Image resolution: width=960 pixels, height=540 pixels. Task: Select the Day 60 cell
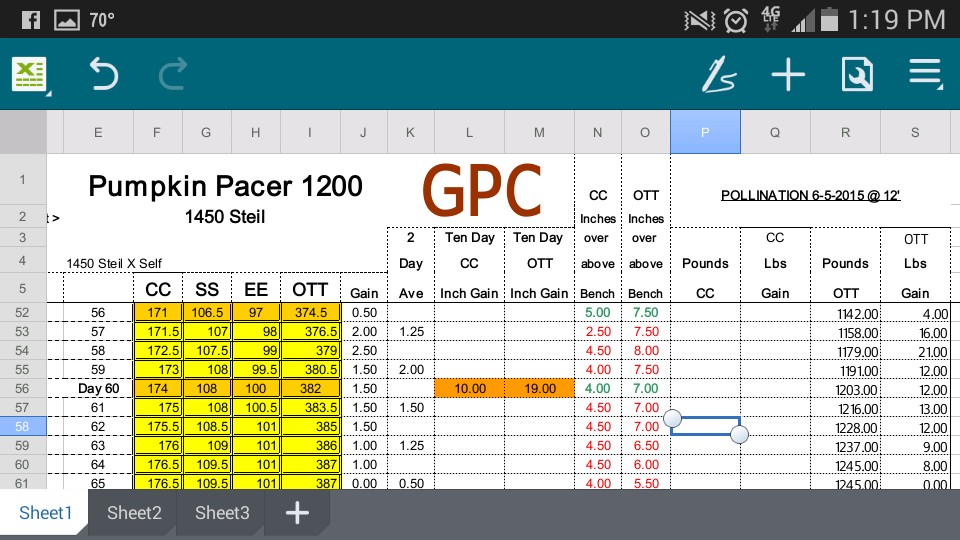(x=97, y=388)
